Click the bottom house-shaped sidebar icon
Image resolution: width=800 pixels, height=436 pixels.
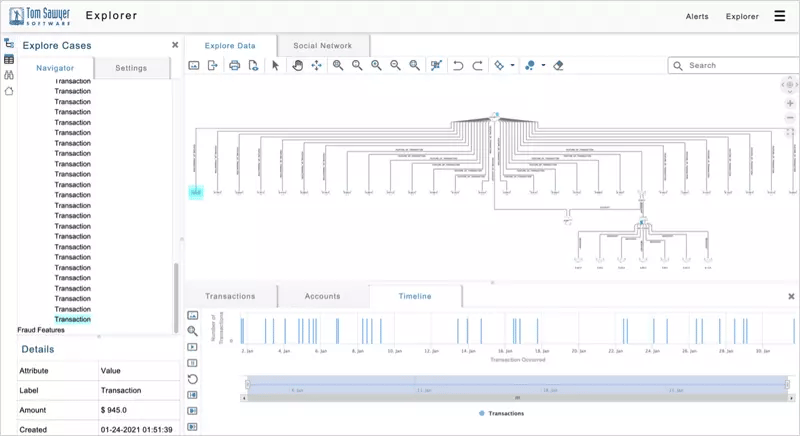pyautogui.click(x=9, y=91)
